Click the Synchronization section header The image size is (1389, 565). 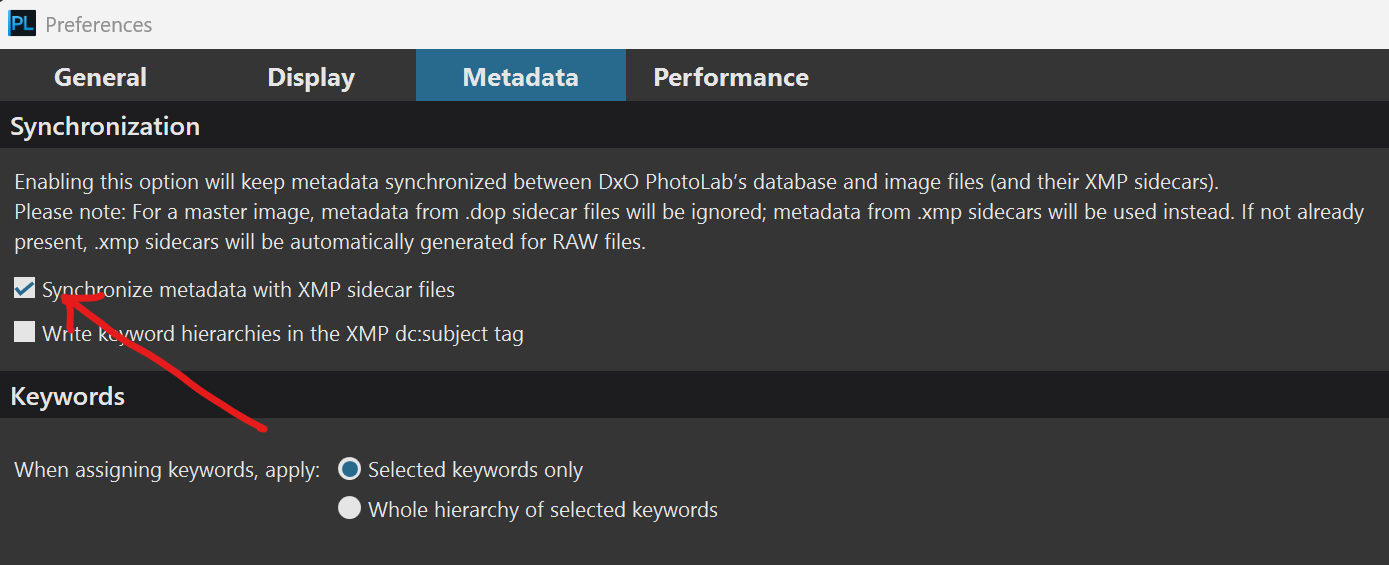(105, 127)
